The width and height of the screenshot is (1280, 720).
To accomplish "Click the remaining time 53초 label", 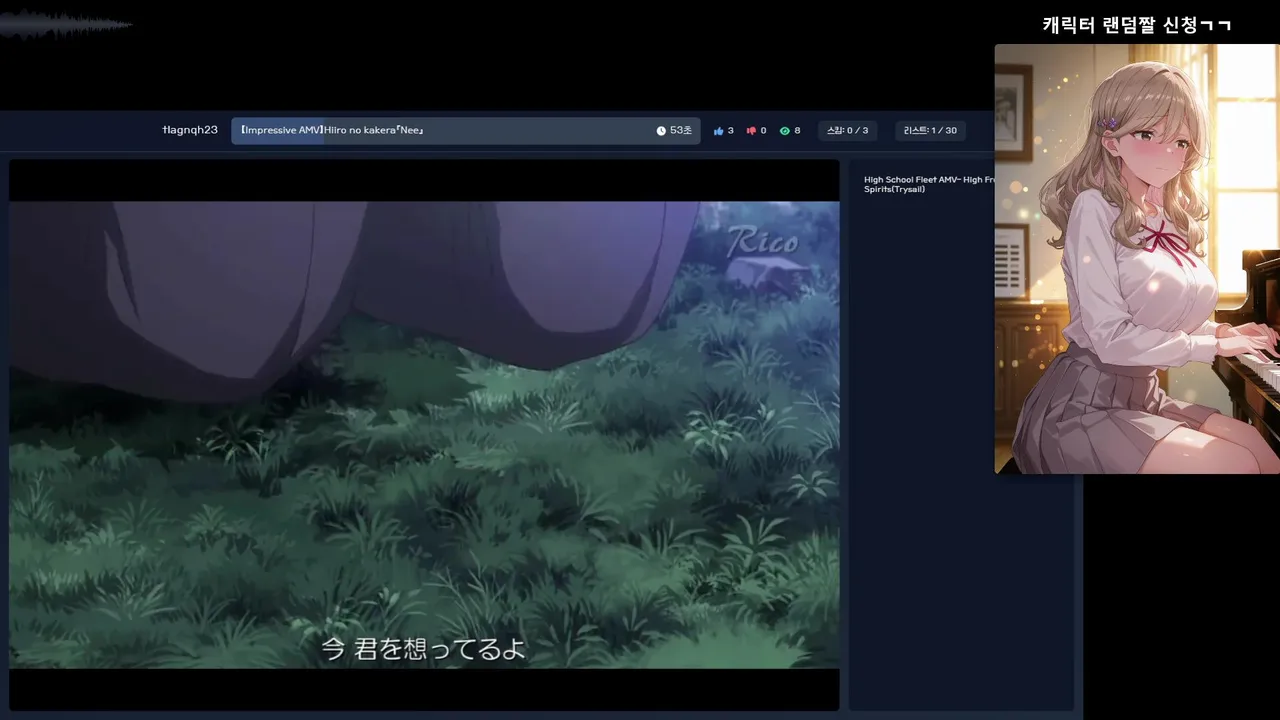I will (681, 131).
